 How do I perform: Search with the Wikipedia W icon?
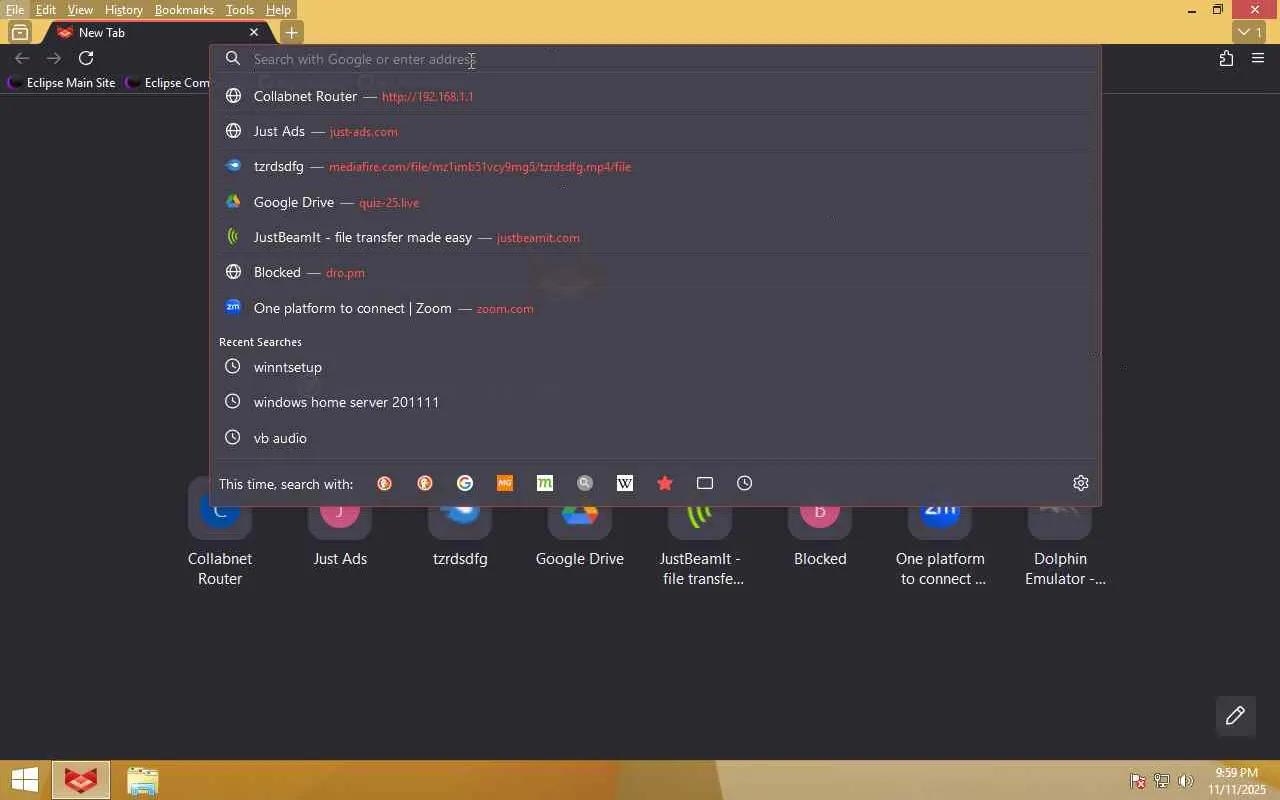(x=625, y=483)
